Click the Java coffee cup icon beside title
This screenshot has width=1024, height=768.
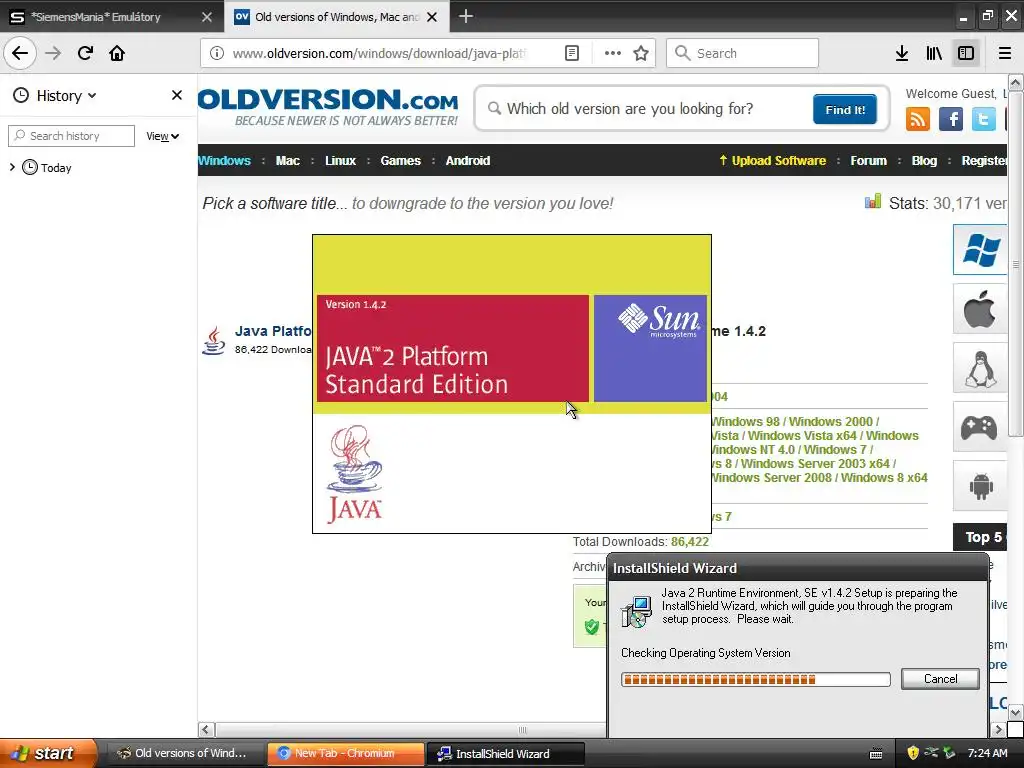pyautogui.click(x=213, y=341)
